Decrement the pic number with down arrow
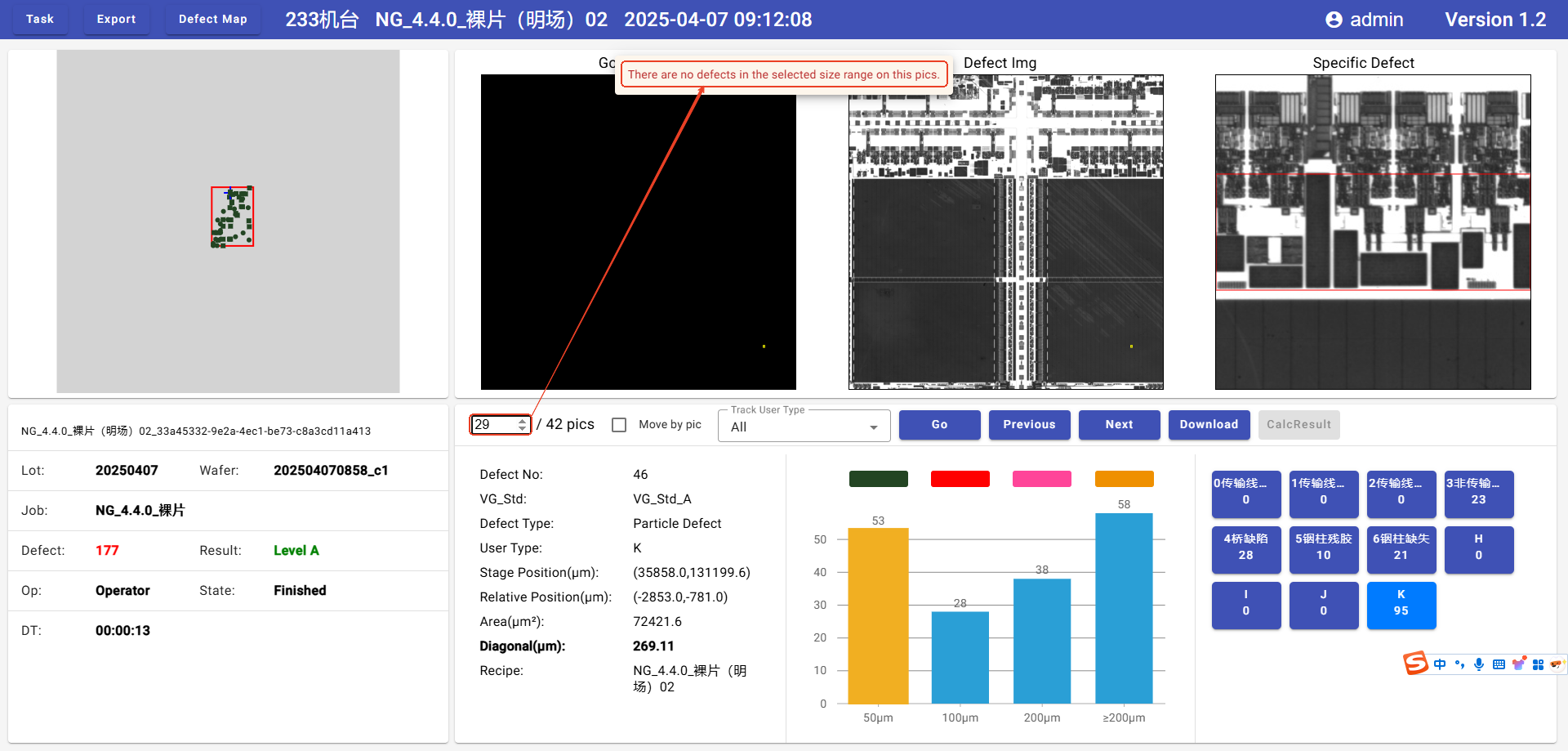This screenshot has width=1568, height=751. [522, 428]
